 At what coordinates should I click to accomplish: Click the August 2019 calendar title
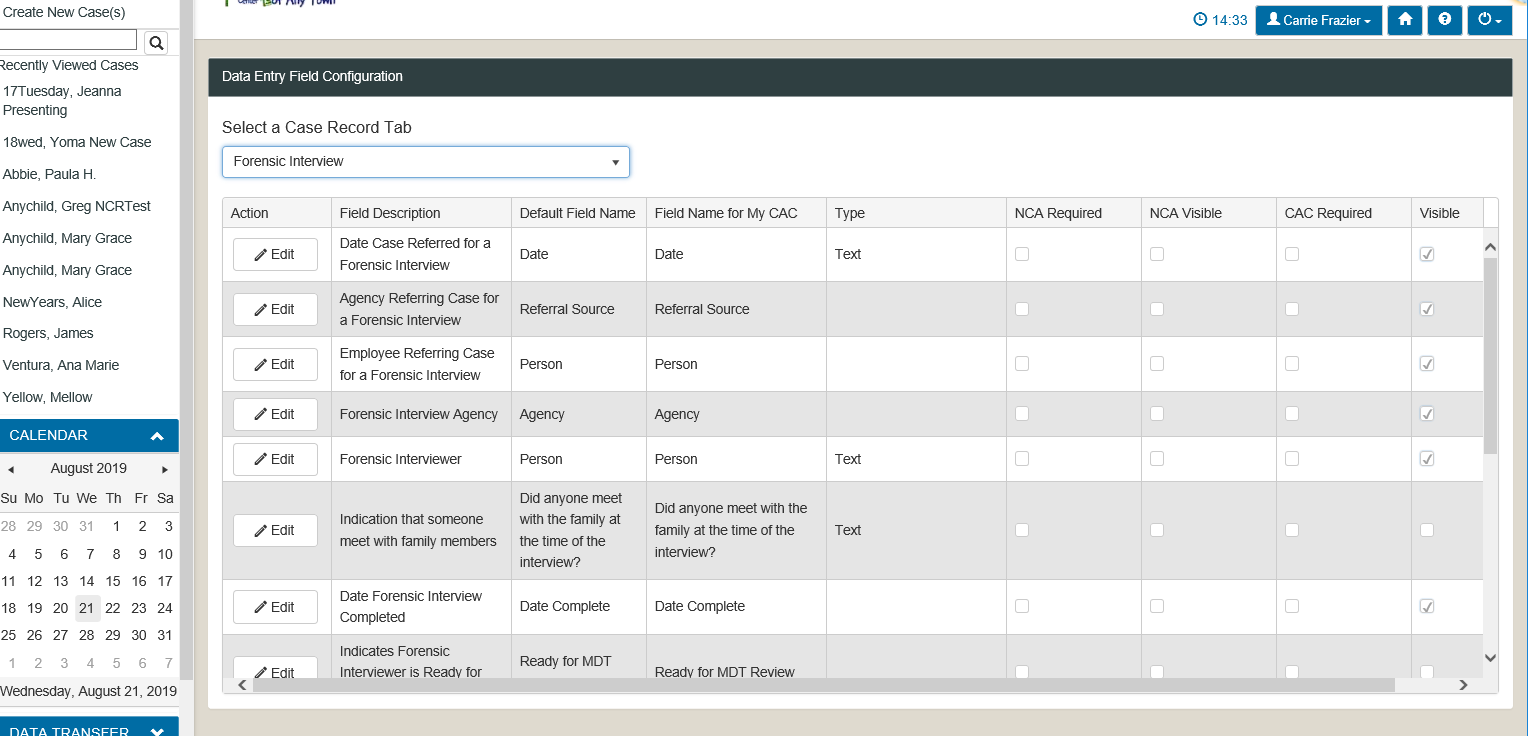[88, 468]
